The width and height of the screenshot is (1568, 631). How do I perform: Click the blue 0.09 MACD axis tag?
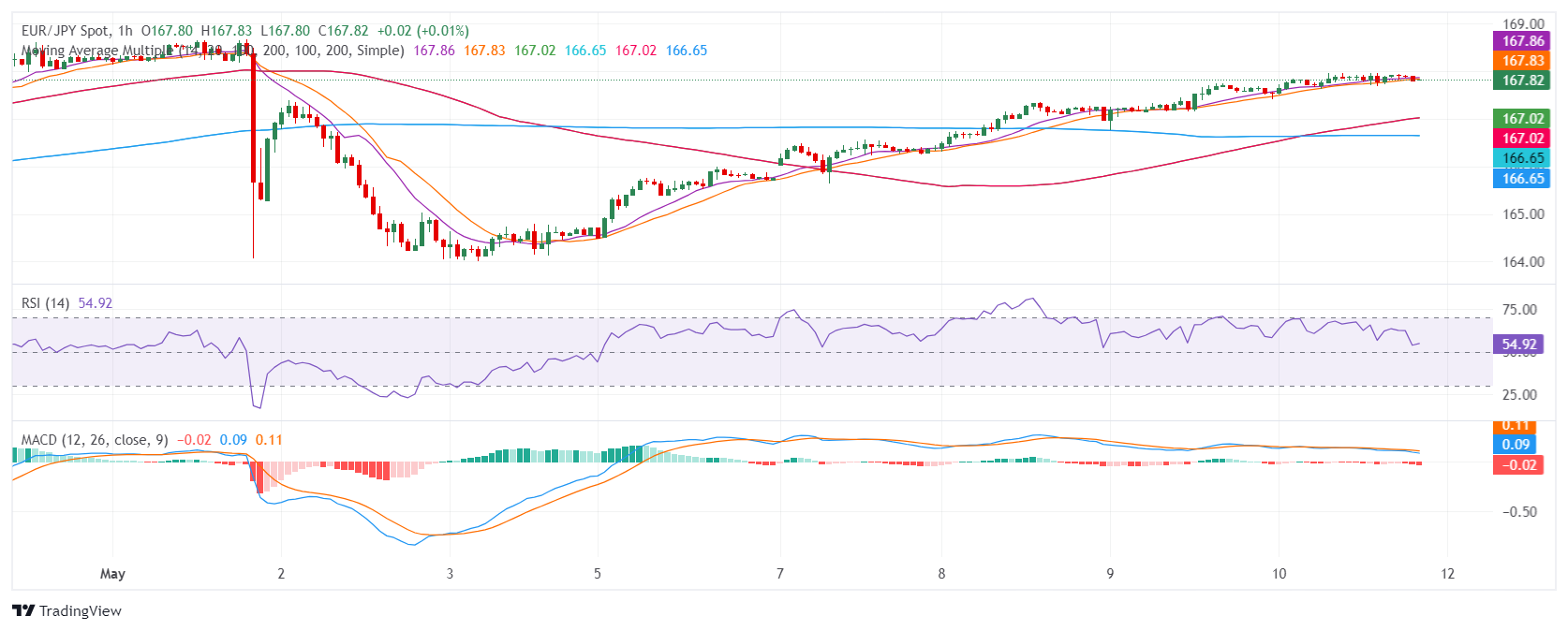click(1516, 445)
